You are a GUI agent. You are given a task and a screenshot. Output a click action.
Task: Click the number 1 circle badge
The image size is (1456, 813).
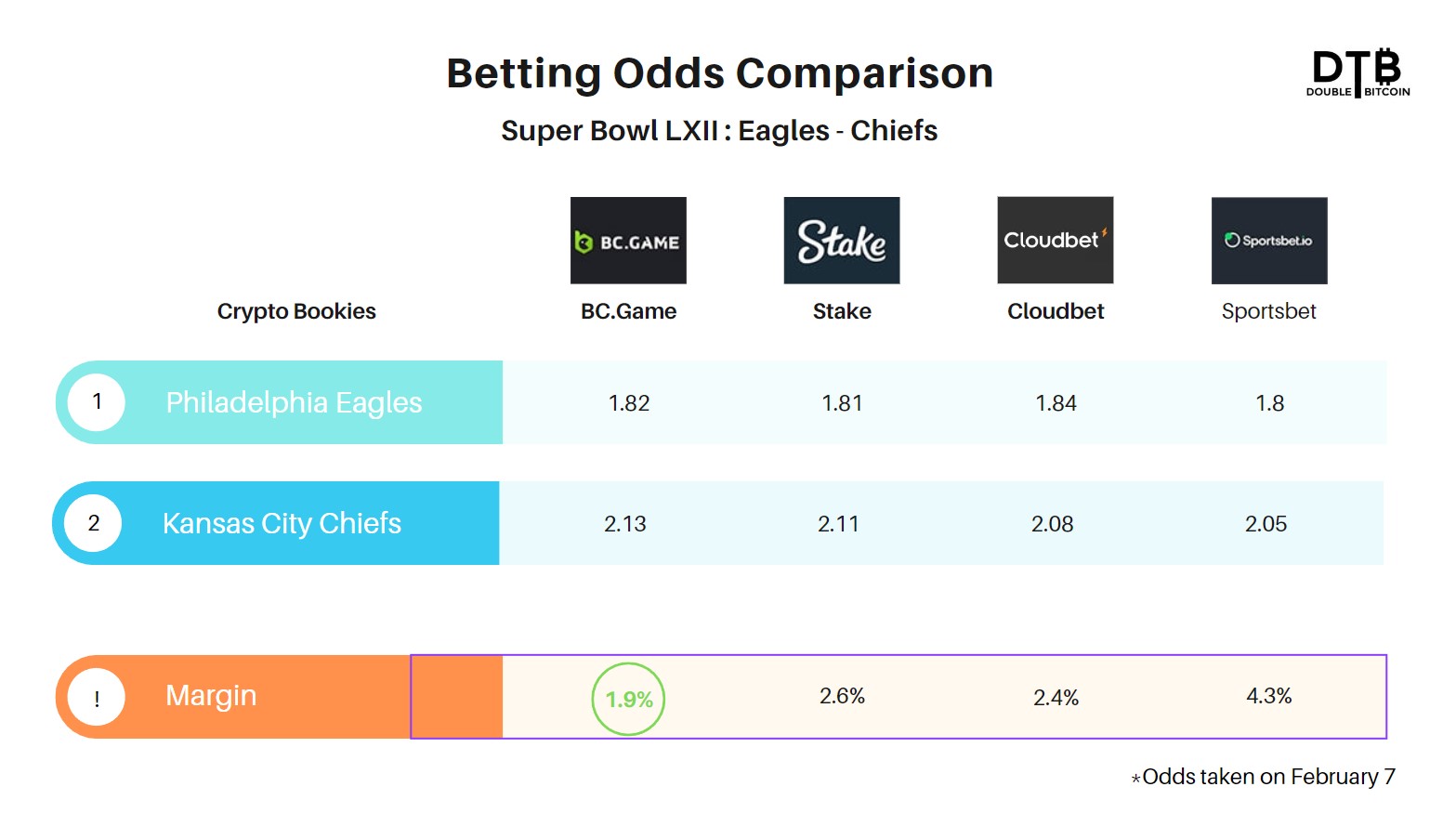pyautogui.click(x=97, y=401)
